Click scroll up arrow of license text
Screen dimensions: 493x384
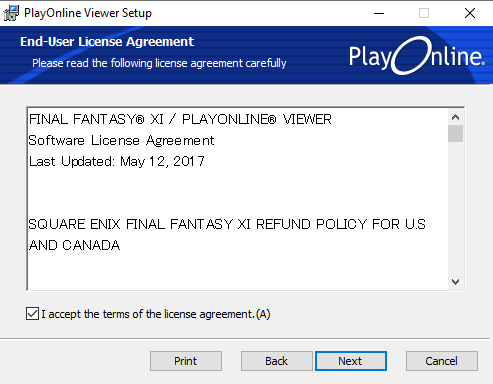coord(455,117)
